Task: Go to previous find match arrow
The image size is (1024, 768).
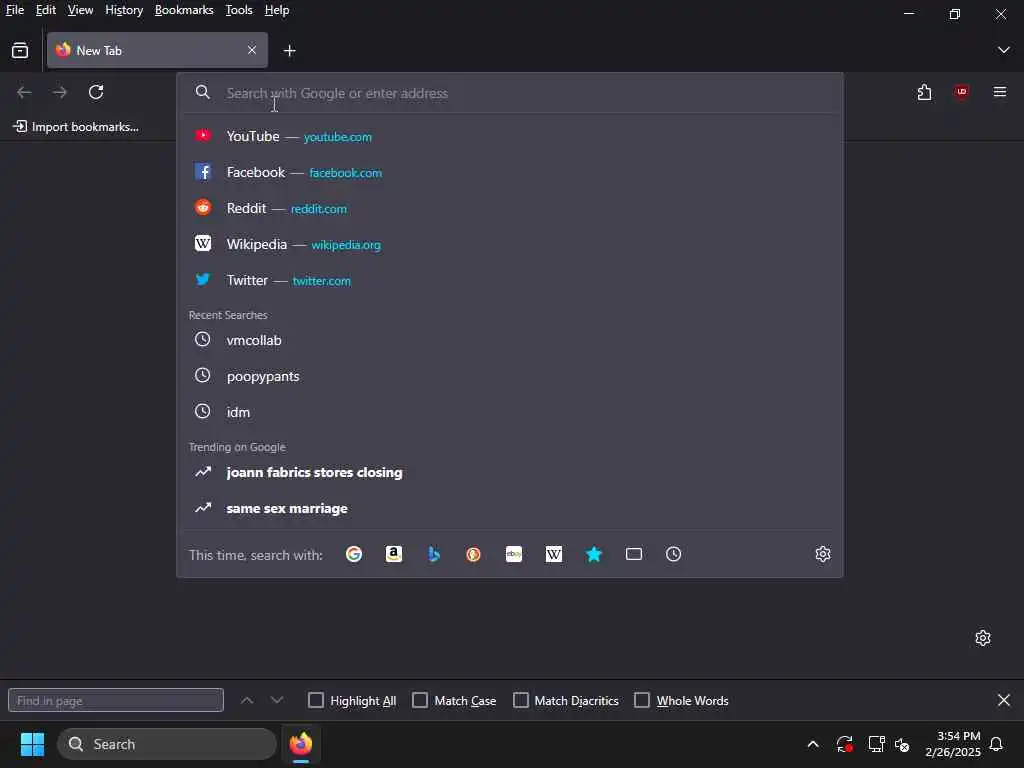Action: [x=247, y=700]
